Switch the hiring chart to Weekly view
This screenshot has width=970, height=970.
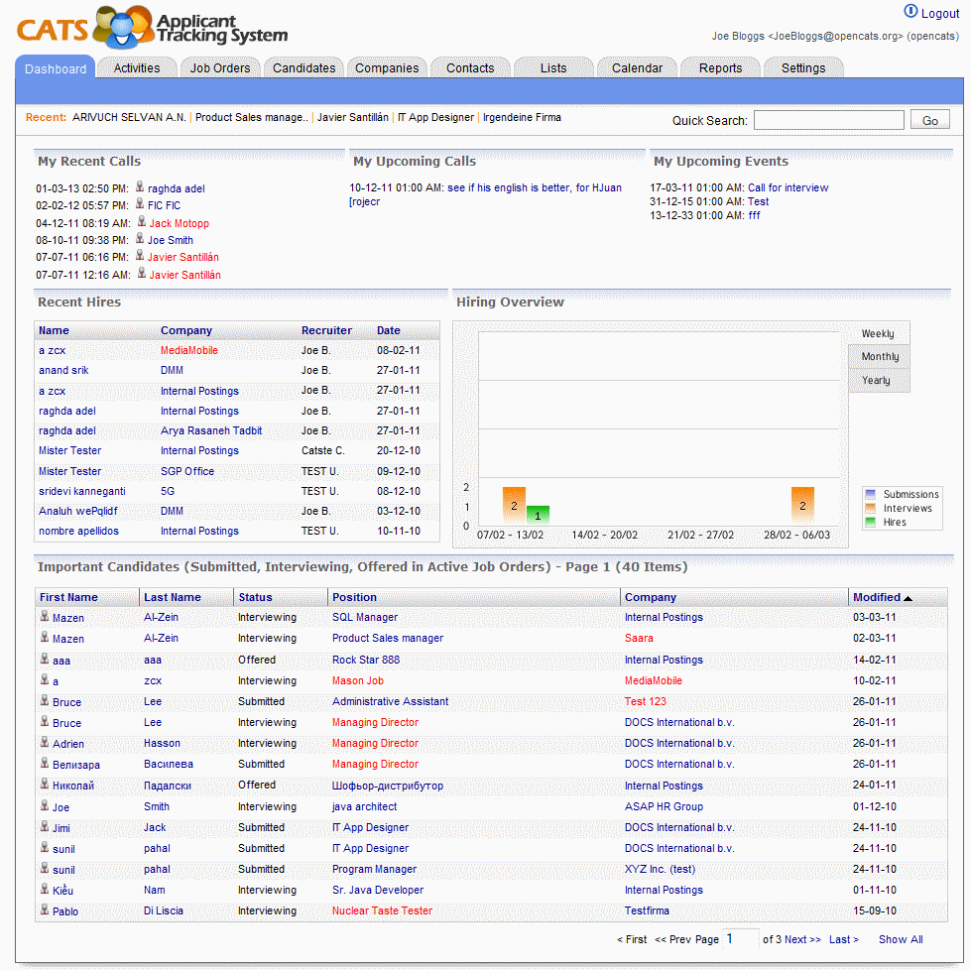[x=878, y=333]
